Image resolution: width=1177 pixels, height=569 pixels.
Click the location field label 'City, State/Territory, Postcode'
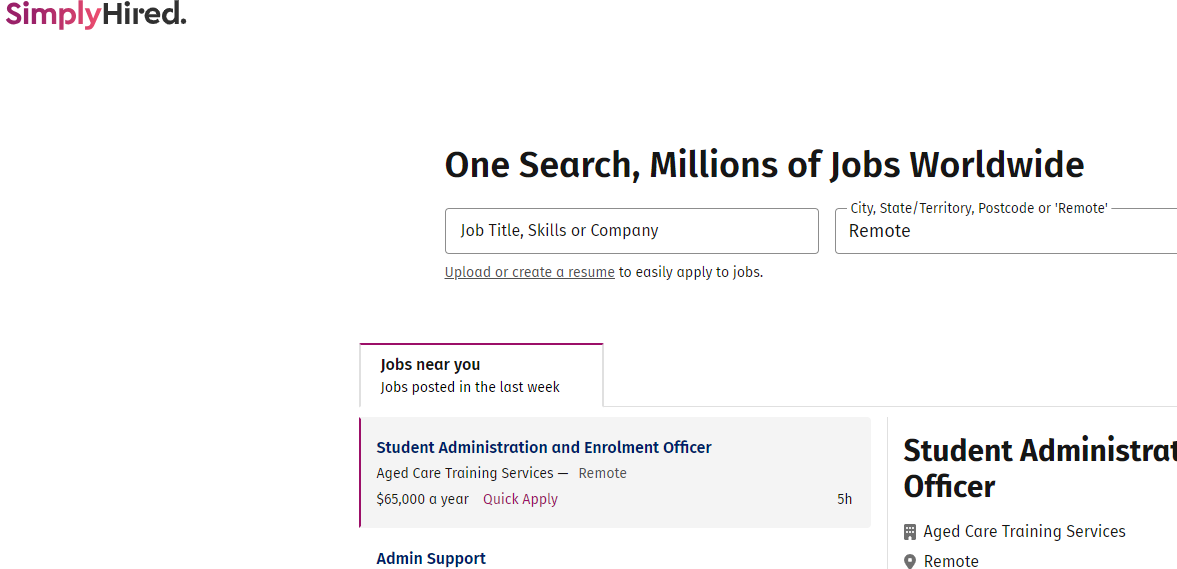[x=978, y=209]
